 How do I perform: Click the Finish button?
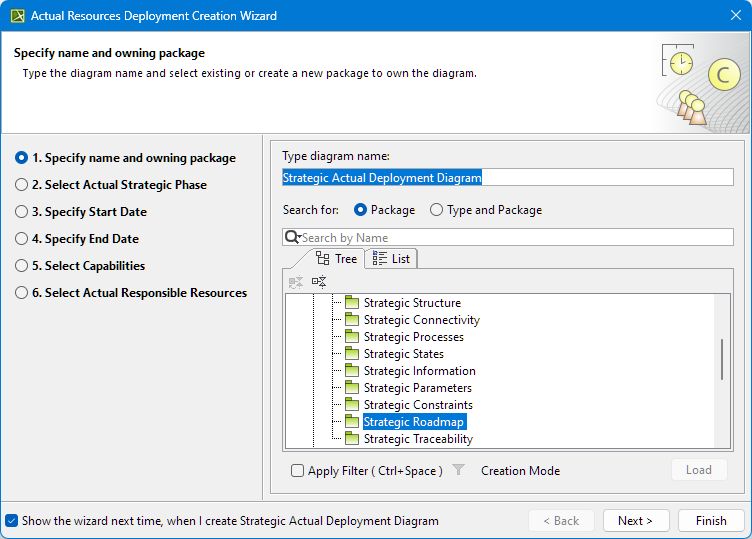click(710, 521)
